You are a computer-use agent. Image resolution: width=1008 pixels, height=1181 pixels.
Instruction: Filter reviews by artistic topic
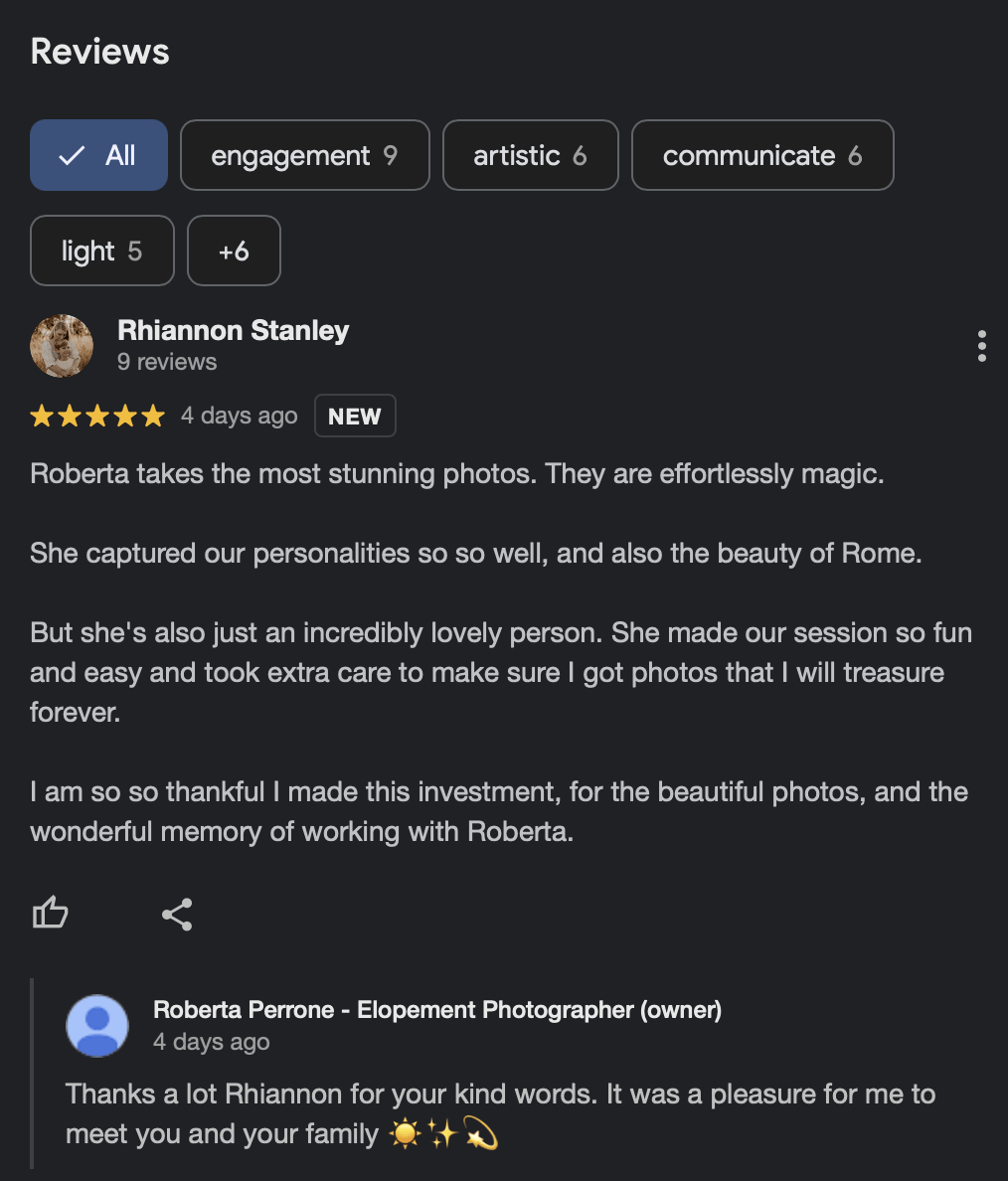(530, 155)
